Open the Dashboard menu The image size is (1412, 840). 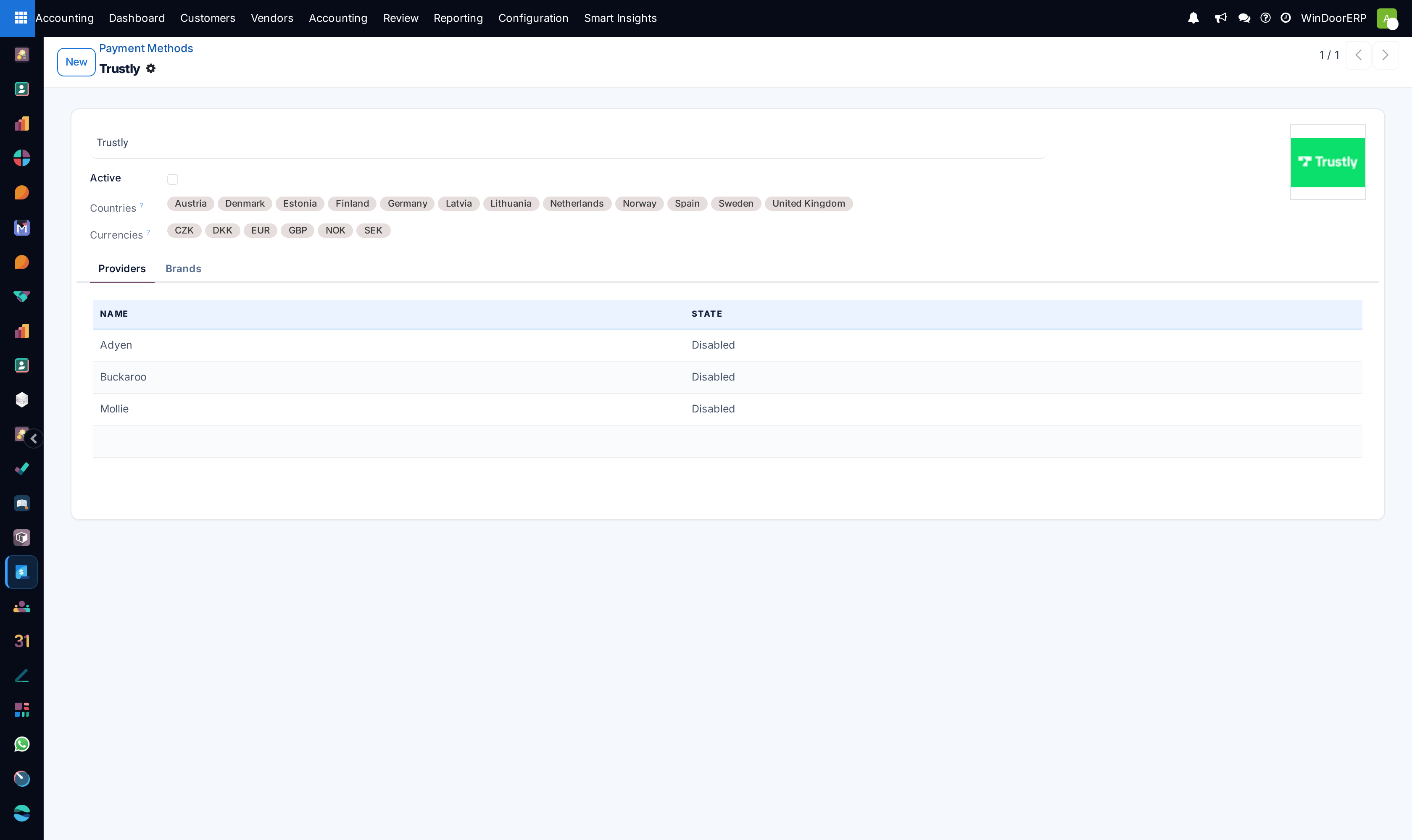137,18
